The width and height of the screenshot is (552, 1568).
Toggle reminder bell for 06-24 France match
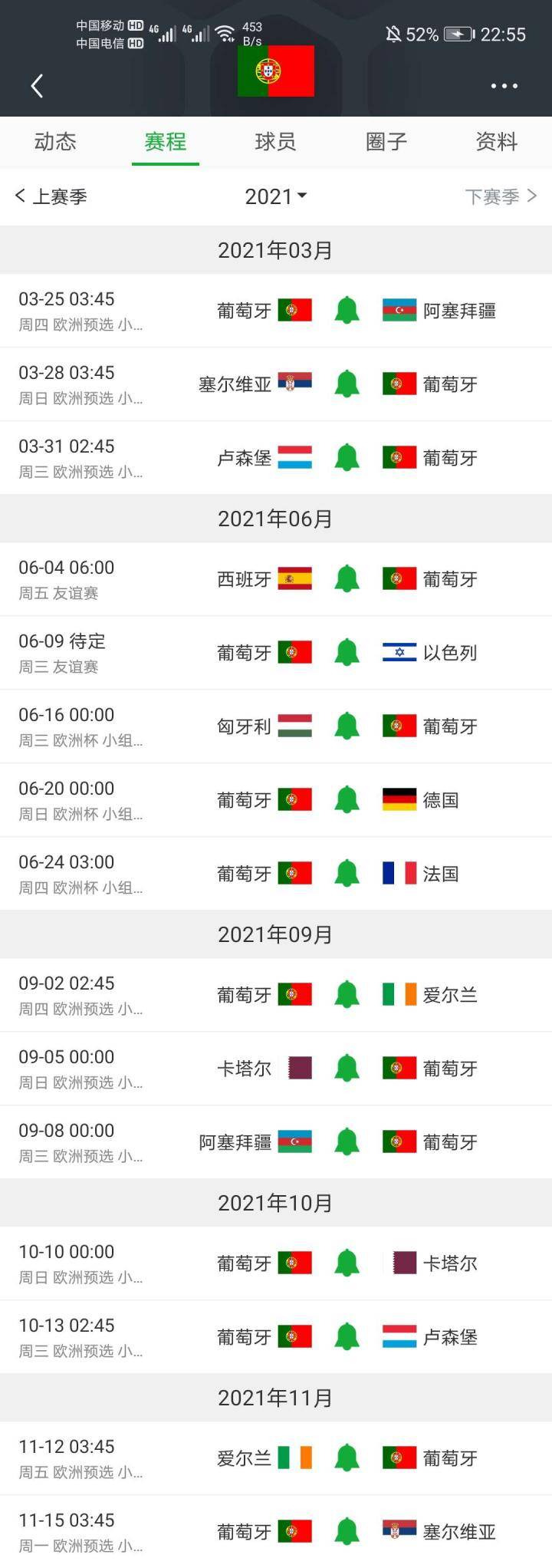(347, 874)
